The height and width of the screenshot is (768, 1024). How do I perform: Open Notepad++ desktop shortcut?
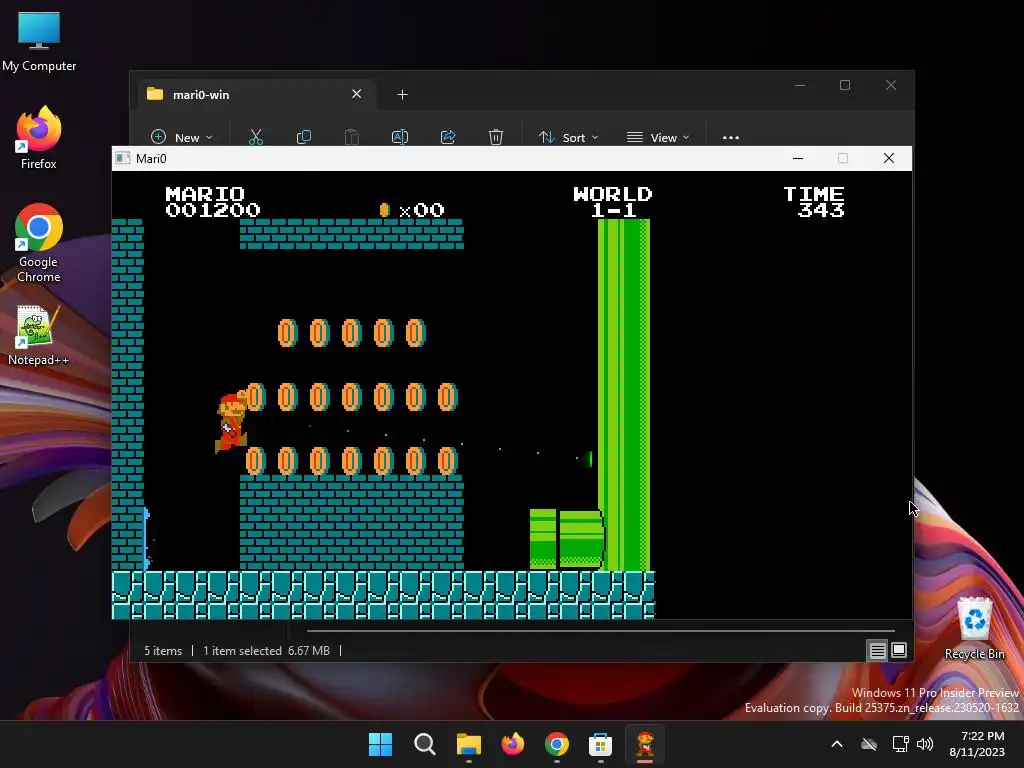point(39,335)
